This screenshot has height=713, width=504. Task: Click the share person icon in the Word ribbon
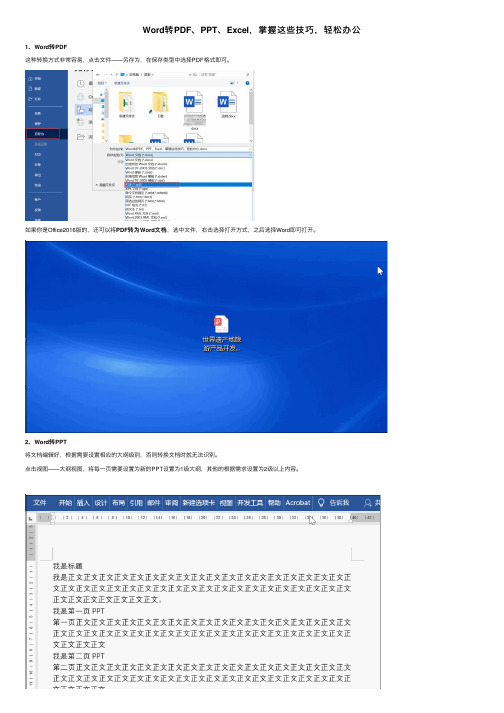coord(368,502)
